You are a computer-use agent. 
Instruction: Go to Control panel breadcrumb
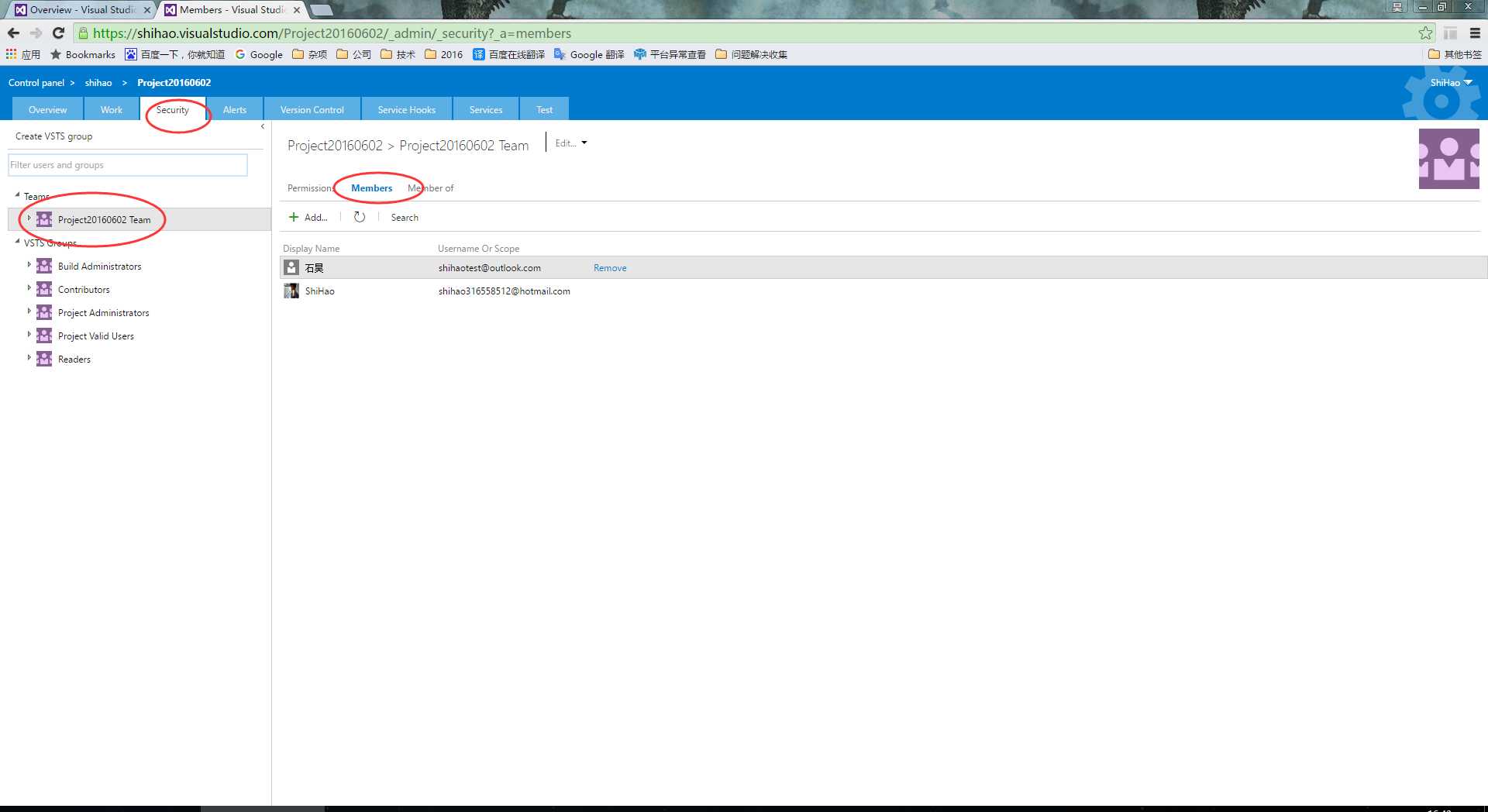[36, 82]
